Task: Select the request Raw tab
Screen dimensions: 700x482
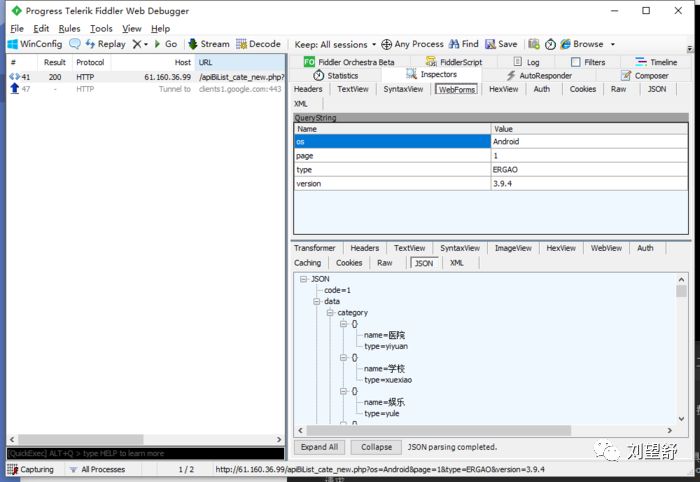Action: (618, 89)
